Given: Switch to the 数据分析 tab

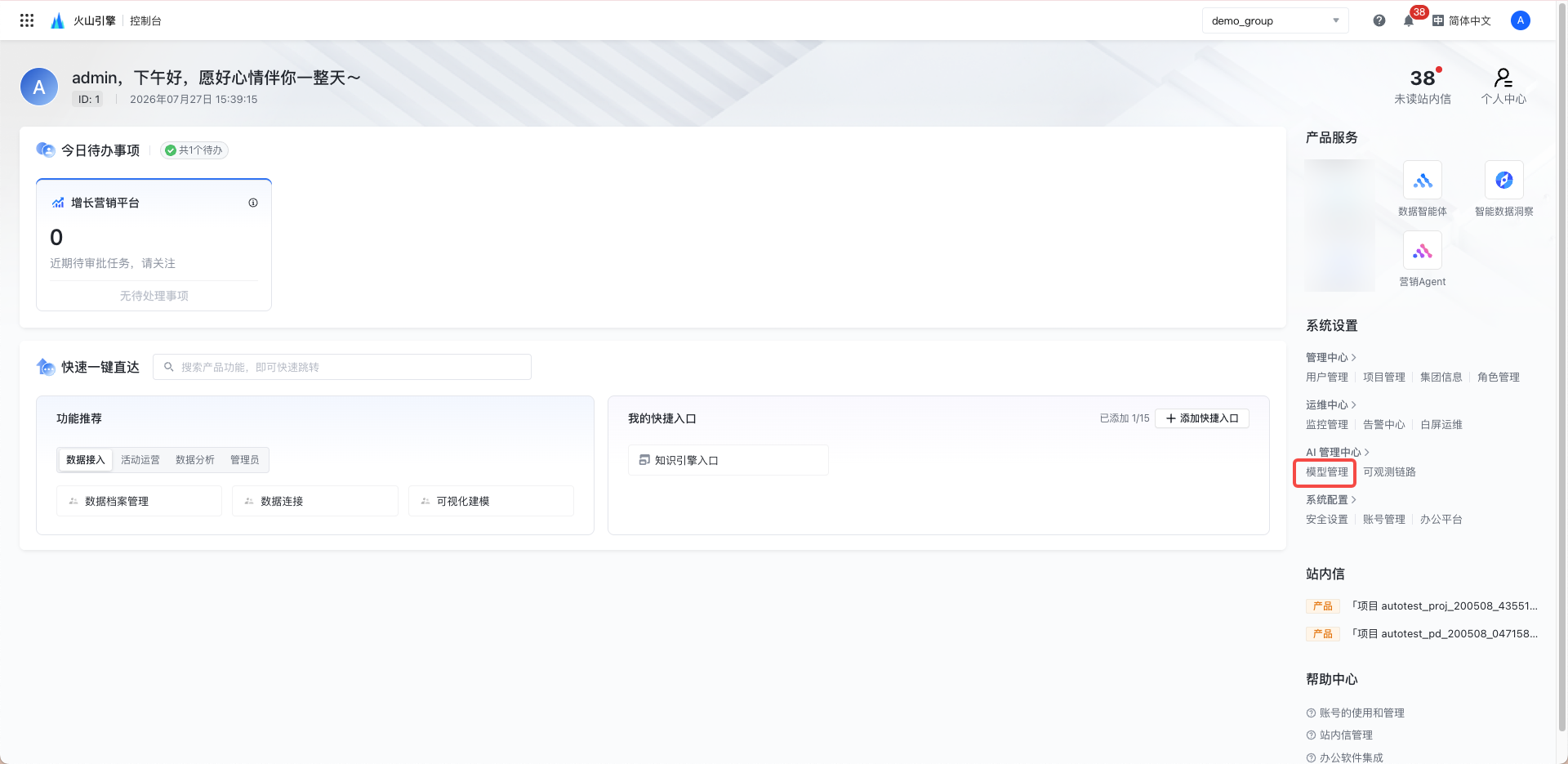Looking at the screenshot, I should coord(195,460).
